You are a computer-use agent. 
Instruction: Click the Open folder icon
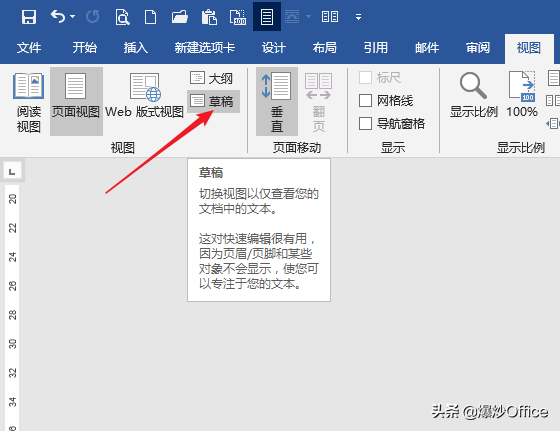[x=180, y=17]
